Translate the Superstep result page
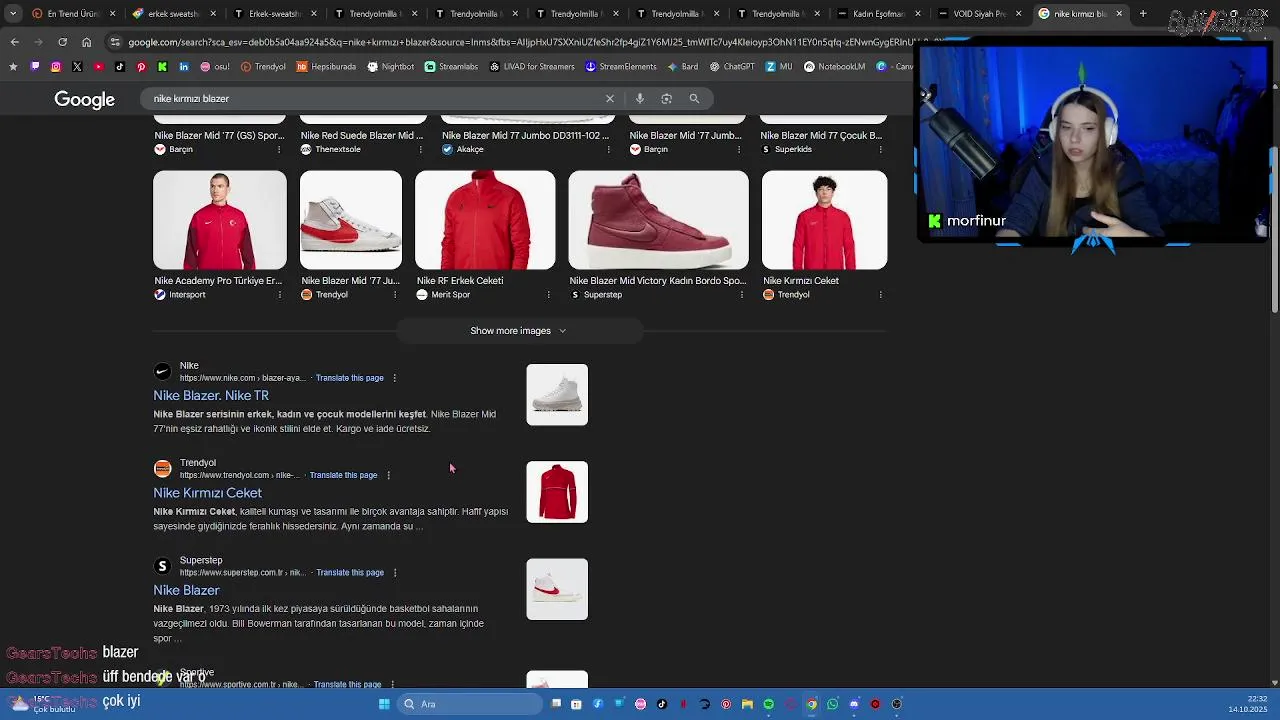This screenshot has width=1280, height=720. click(350, 573)
